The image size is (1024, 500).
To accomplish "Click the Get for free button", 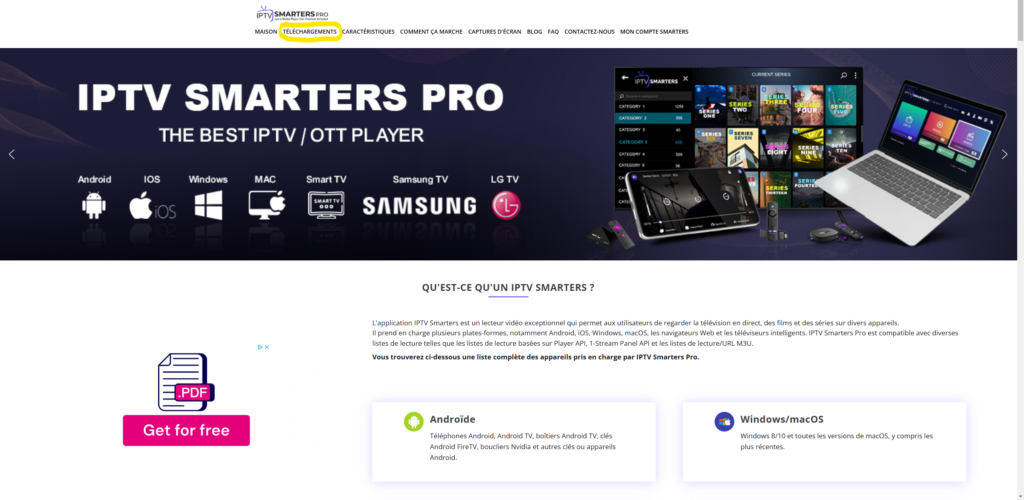I will click(x=186, y=431).
